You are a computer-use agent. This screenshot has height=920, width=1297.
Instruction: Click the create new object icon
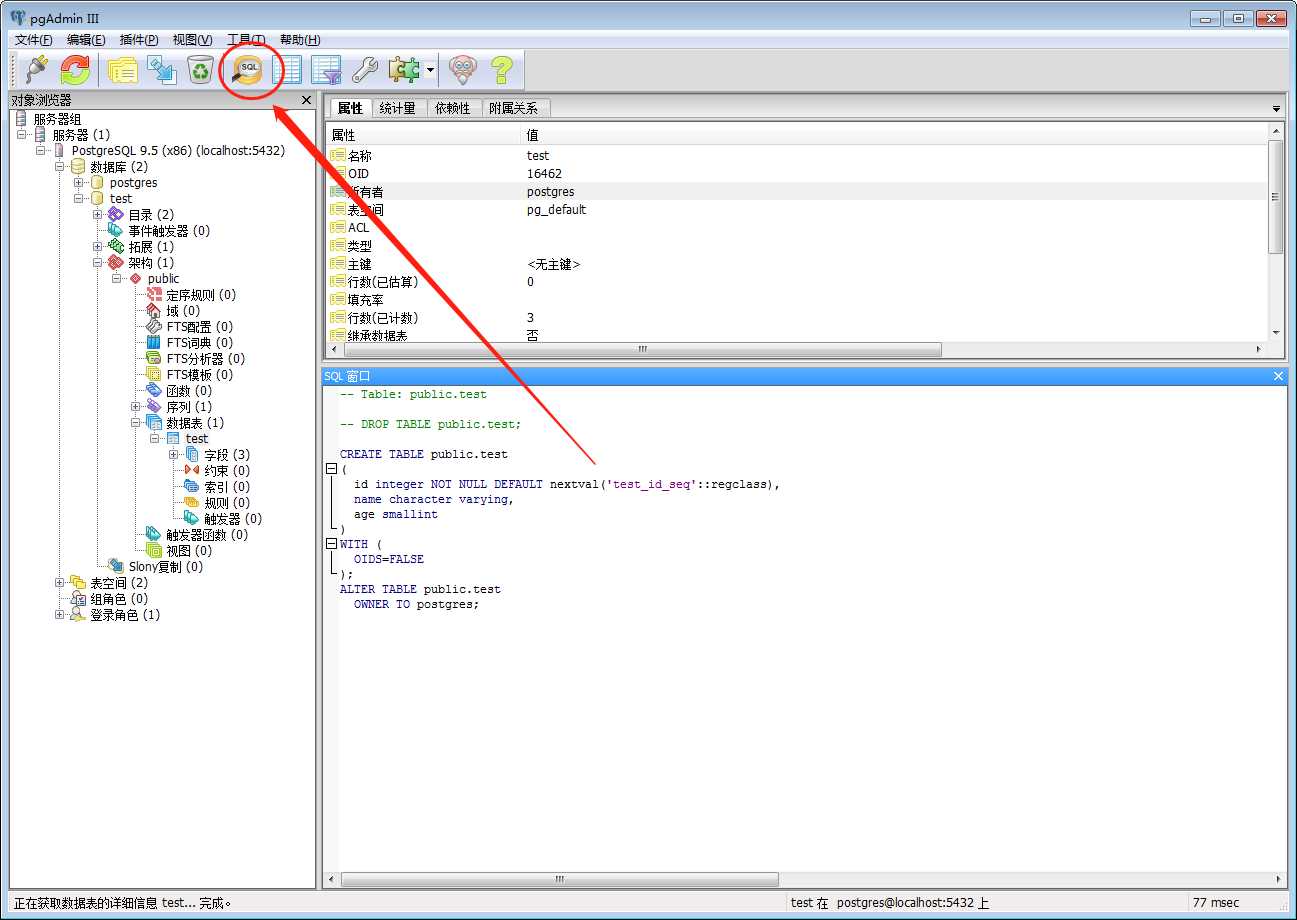(161, 69)
